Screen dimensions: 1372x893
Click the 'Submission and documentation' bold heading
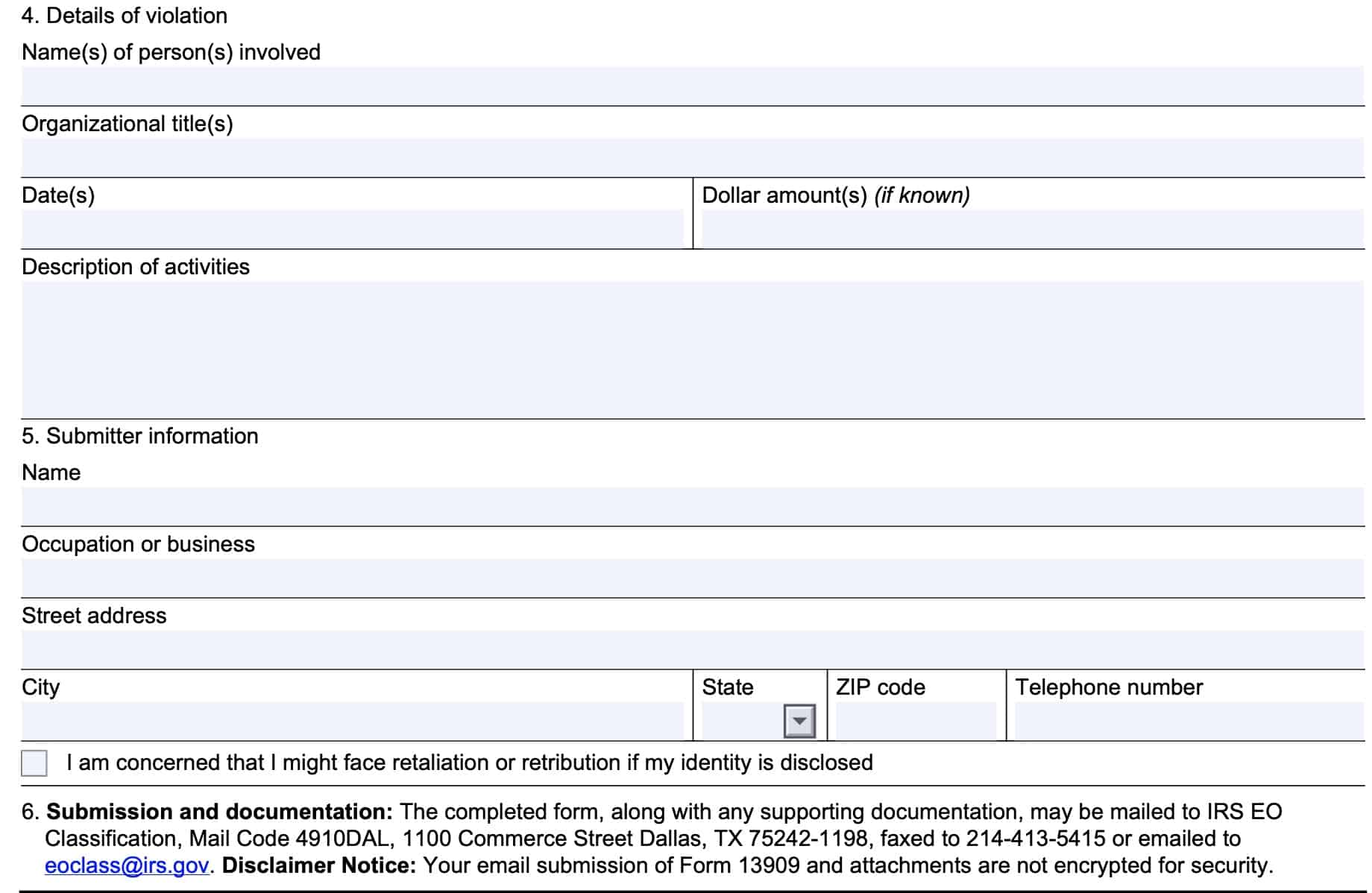[x=219, y=812]
